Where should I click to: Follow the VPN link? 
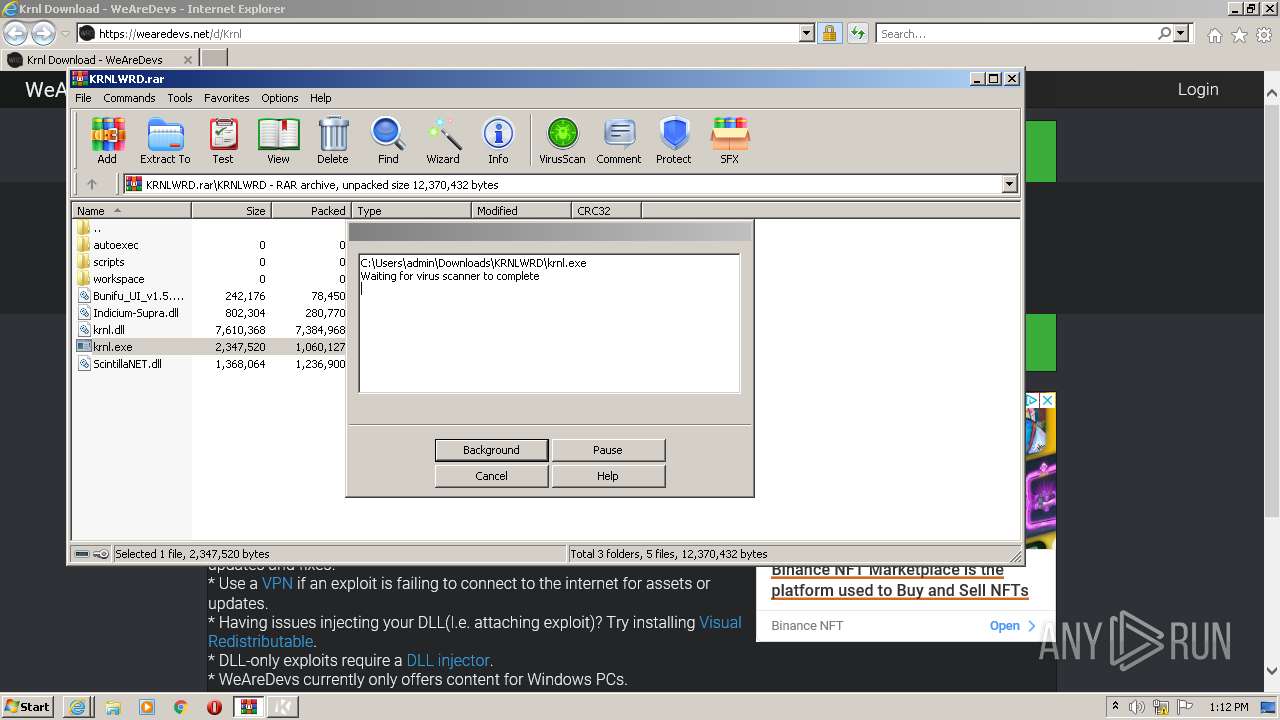coord(277,583)
